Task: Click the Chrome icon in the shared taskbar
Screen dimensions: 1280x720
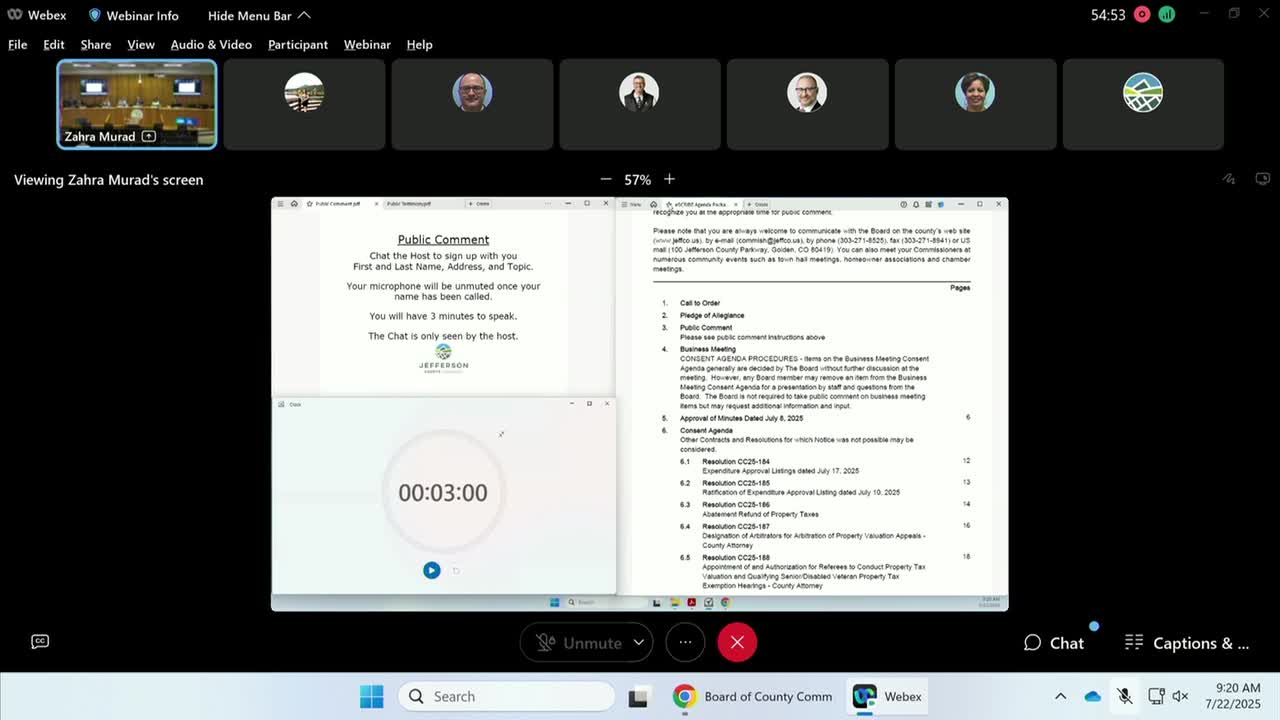Action: pyautogui.click(x=725, y=602)
